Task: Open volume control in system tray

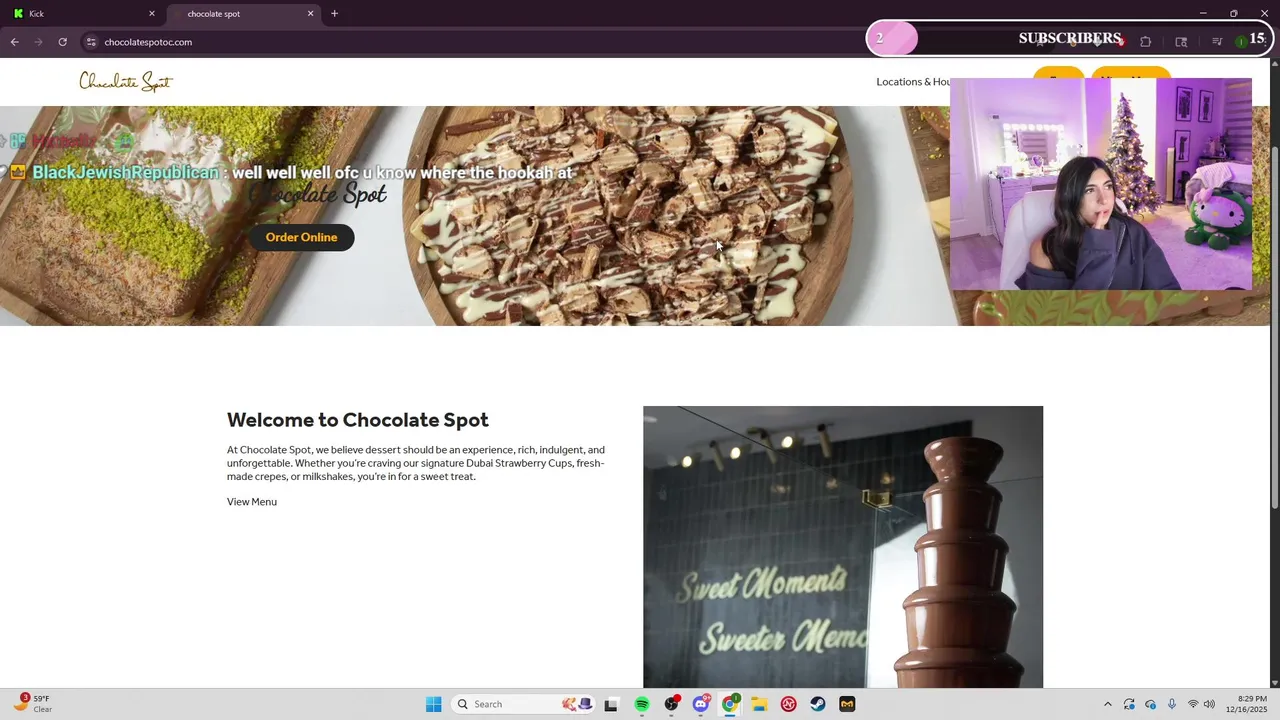Action: click(1209, 704)
